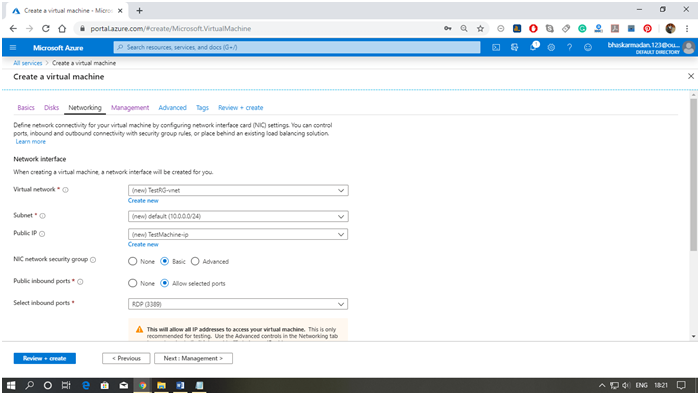Go to All services breadcrumb

click(x=28, y=63)
